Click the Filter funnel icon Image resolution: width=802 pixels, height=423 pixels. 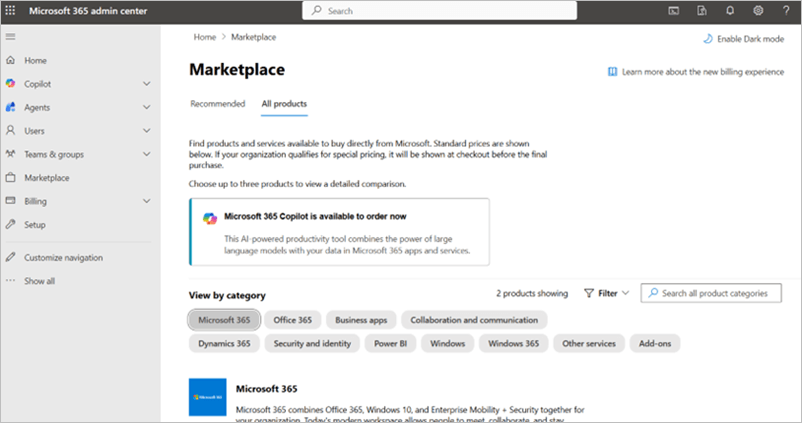pos(589,293)
